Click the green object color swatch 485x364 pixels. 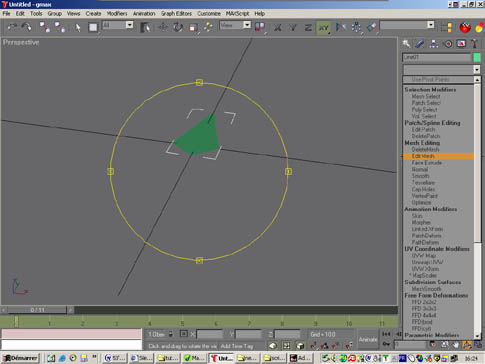tap(477, 57)
